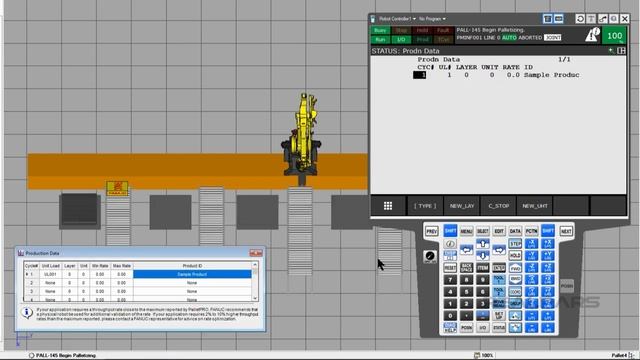640x360 pixels.
Task: Click the I/O pendant key
Action: click(482, 327)
